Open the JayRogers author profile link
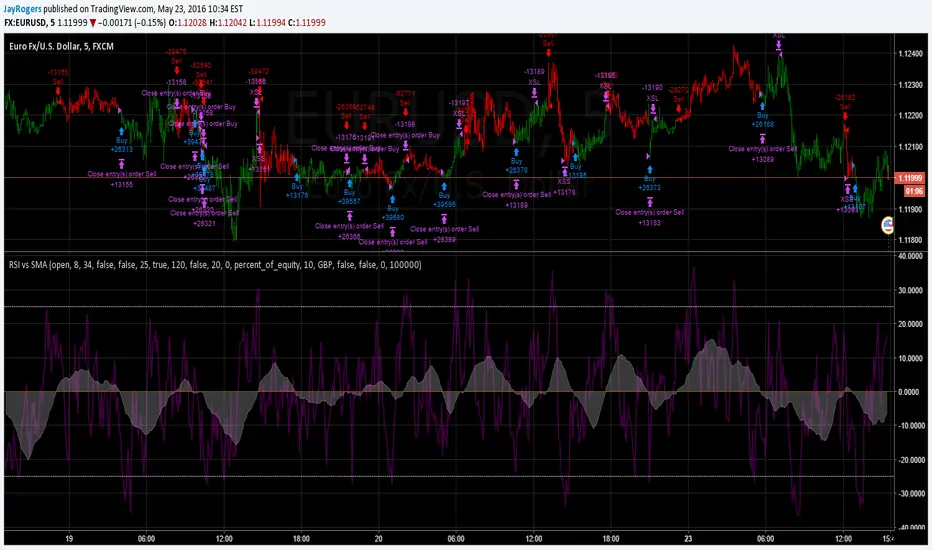932x550 pixels. [x=23, y=9]
